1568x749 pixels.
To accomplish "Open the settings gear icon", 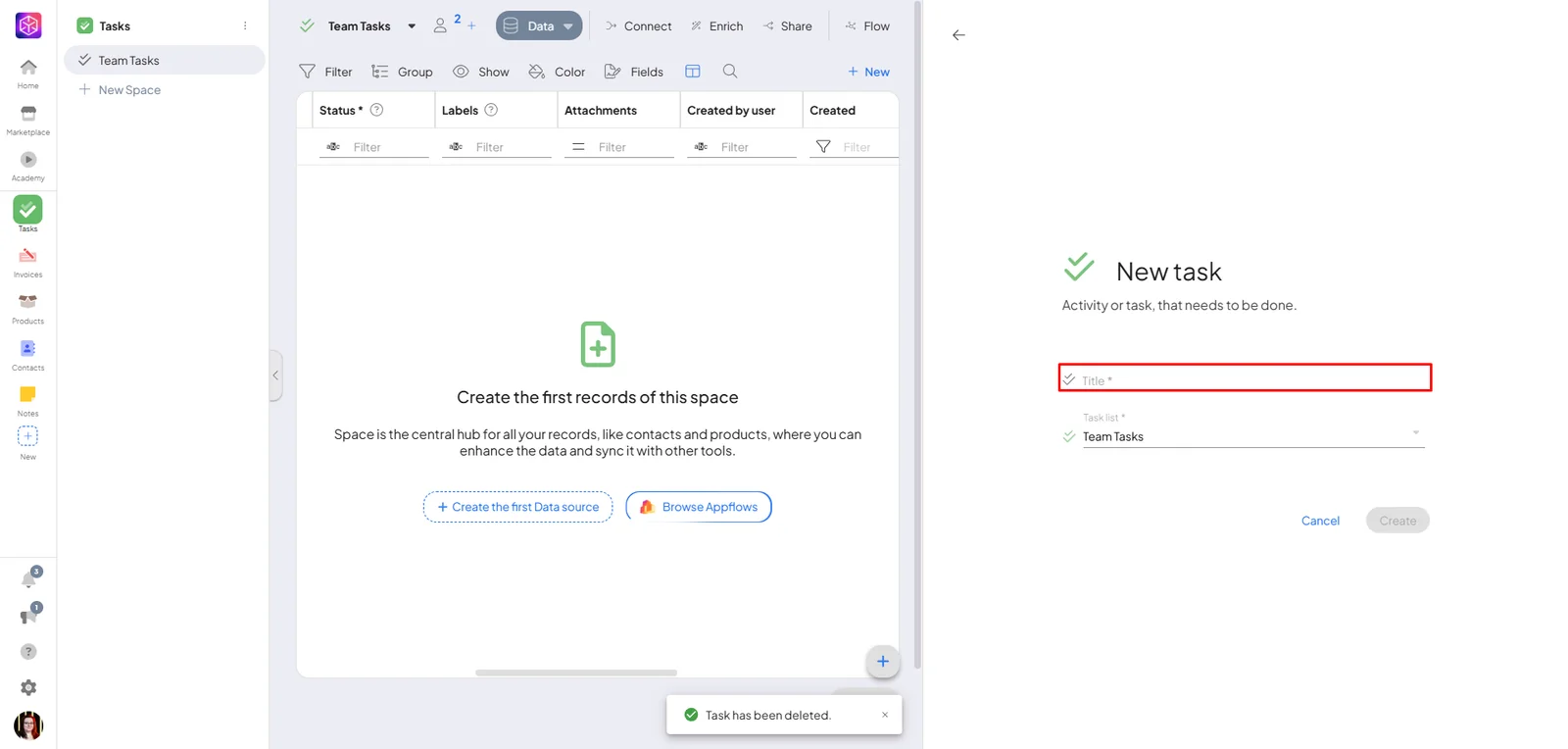I will pos(28,687).
